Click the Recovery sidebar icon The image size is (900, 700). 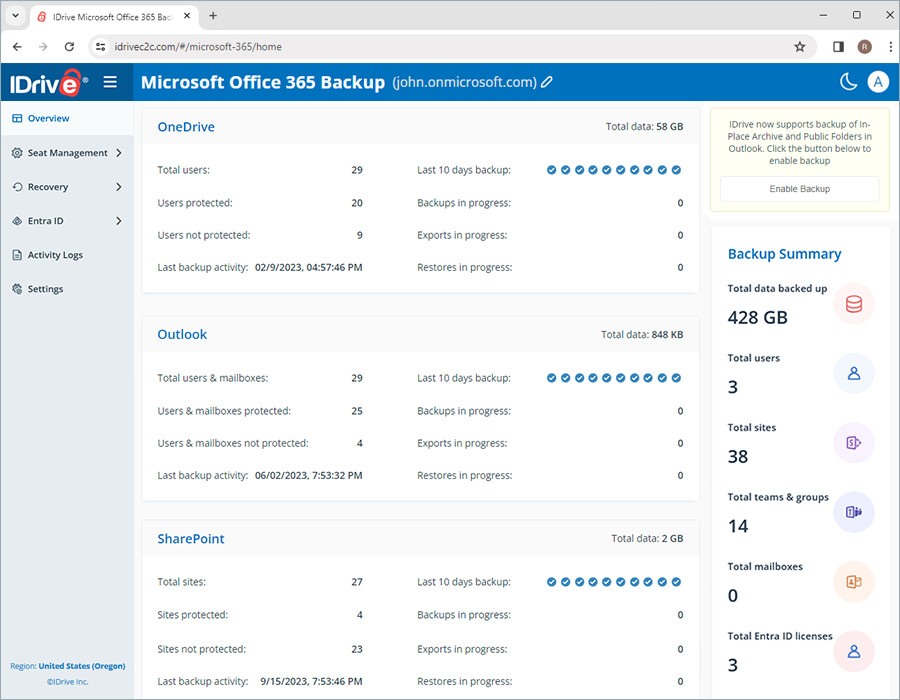[x=17, y=186]
